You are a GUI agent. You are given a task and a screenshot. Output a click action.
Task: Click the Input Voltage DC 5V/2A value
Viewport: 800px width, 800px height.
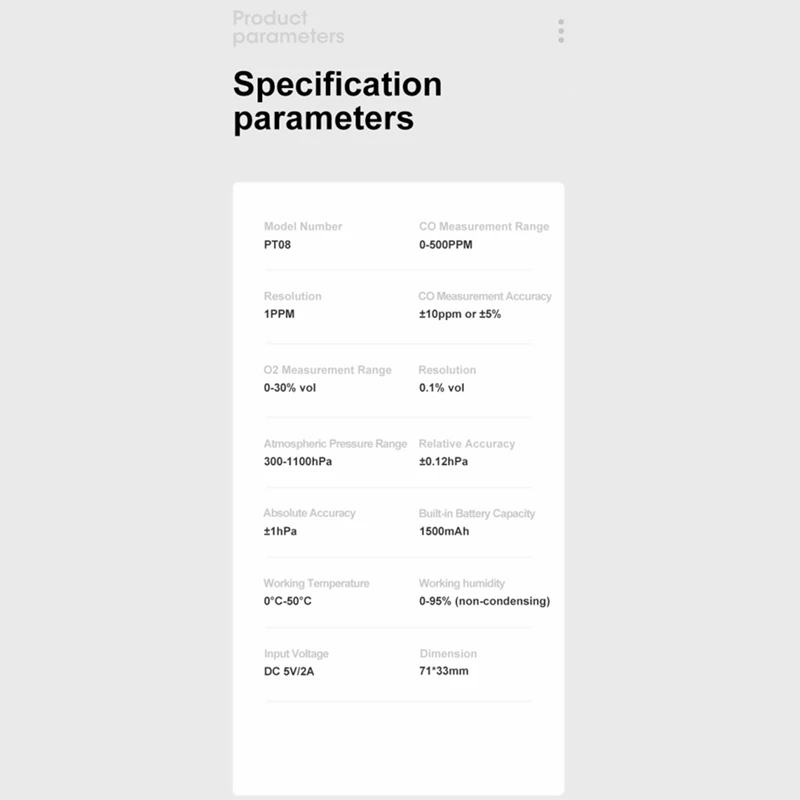pyautogui.click(x=289, y=671)
